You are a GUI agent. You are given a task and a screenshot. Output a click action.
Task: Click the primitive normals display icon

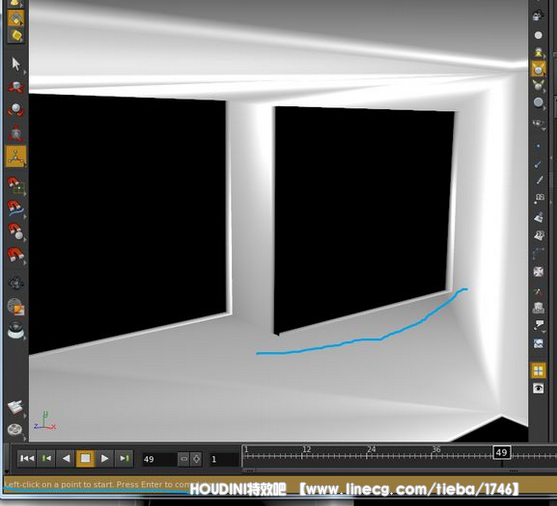click(x=539, y=217)
